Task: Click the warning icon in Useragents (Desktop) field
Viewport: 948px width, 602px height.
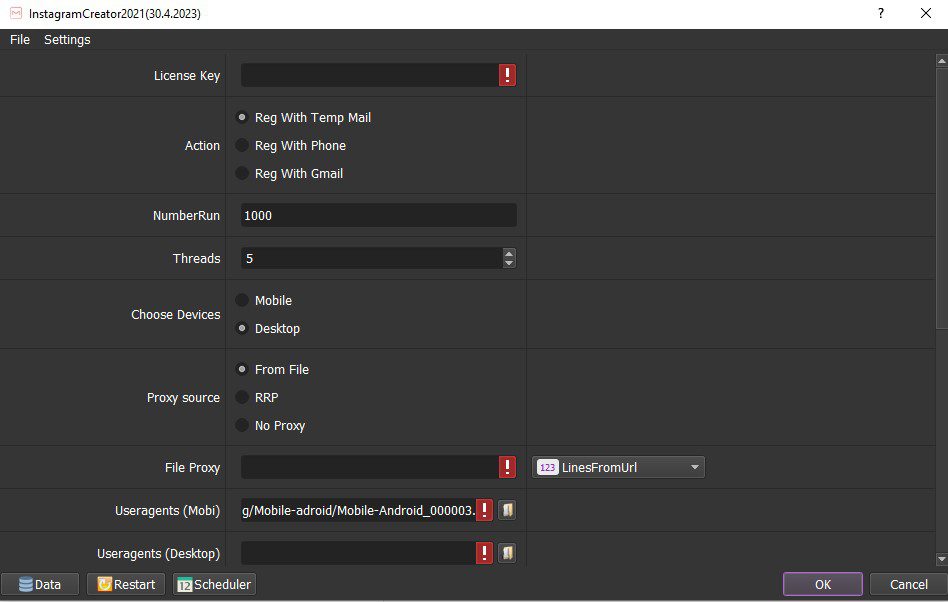Action: [x=484, y=553]
